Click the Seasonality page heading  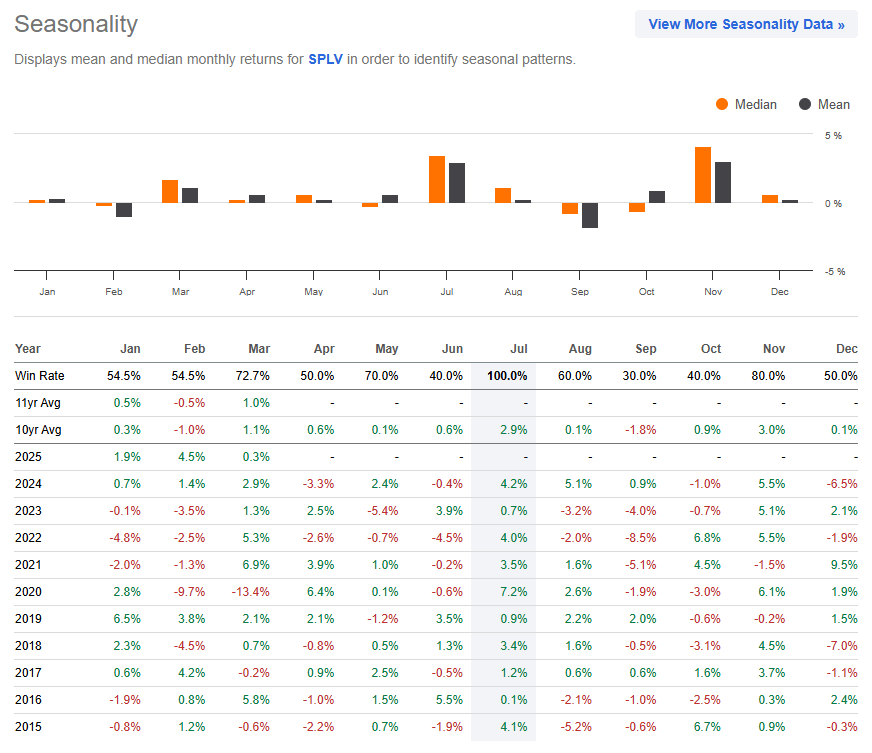click(76, 24)
